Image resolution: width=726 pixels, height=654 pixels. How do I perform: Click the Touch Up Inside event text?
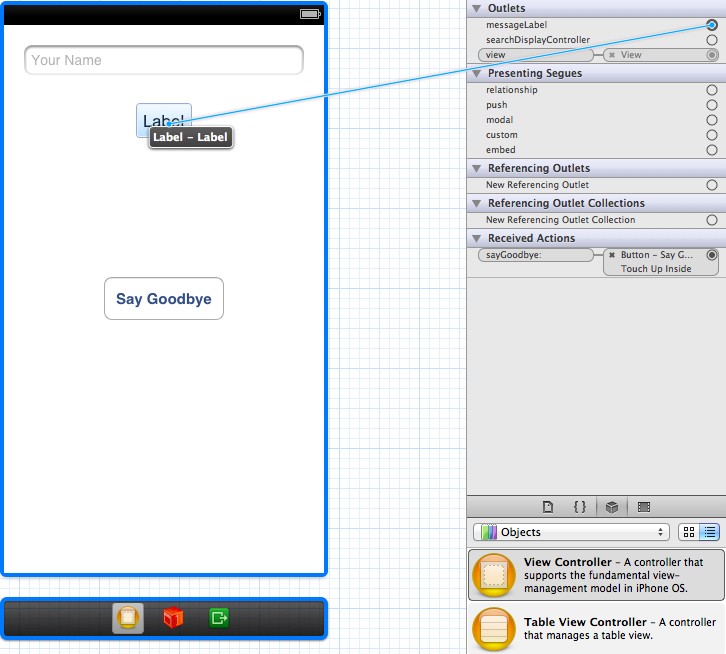[x=656, y=269]
